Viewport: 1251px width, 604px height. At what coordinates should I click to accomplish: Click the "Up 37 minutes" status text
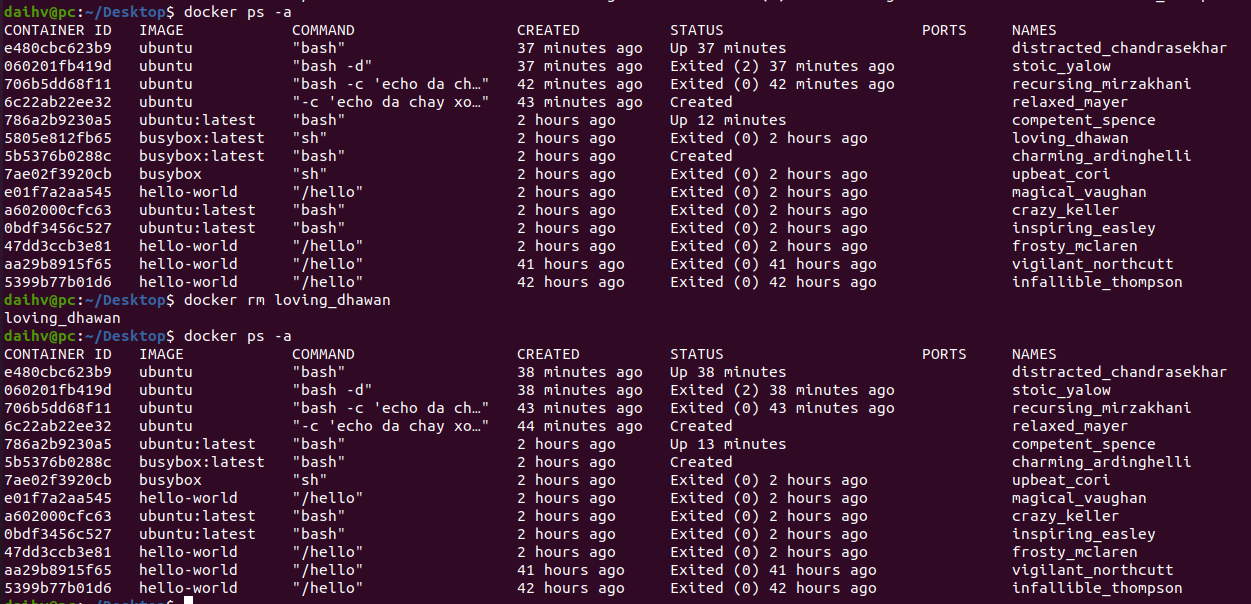coord(728,48)
